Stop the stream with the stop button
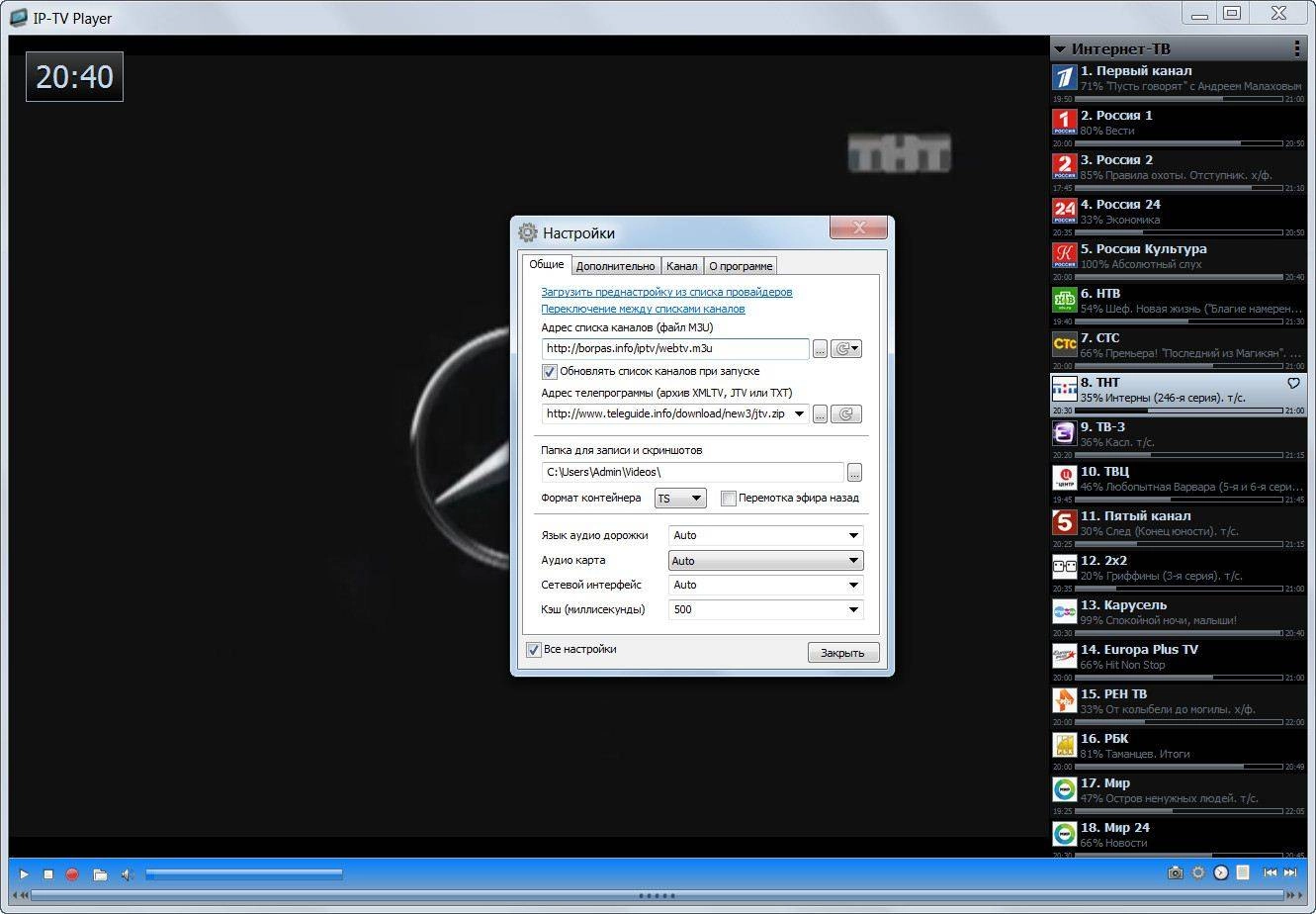 point(47,873)
